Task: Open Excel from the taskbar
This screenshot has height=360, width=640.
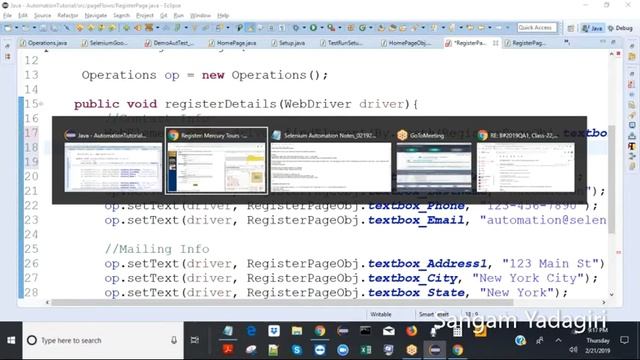Action: [x=365, y=350]
